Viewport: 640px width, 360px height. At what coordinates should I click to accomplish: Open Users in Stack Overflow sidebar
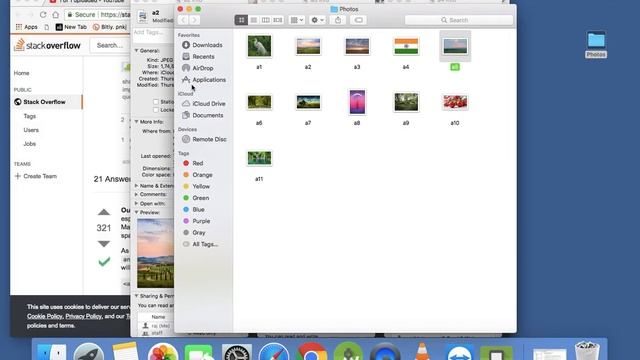click(31, 130)
